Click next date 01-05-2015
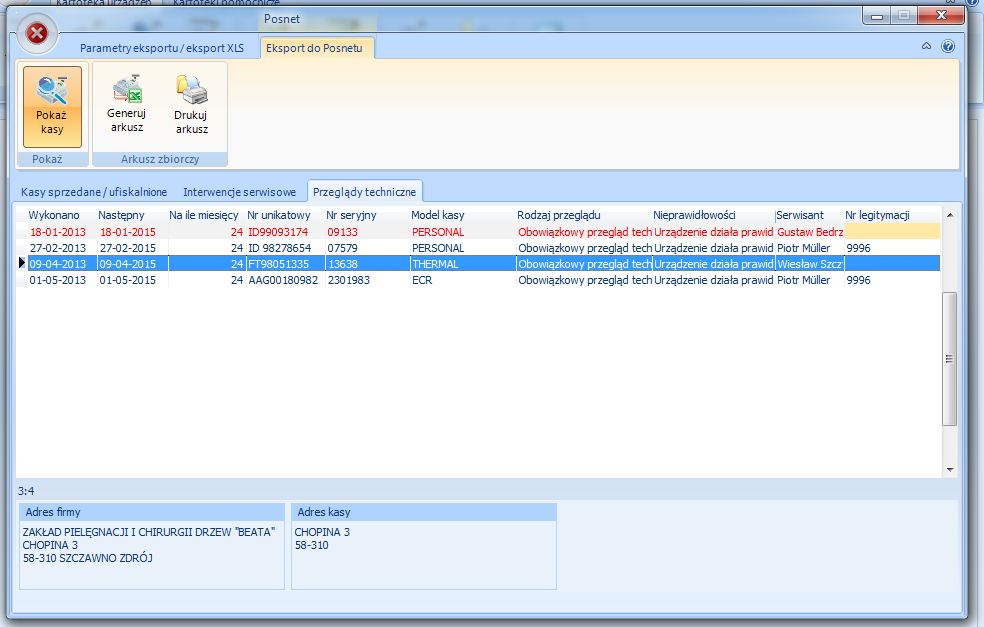 point(127,280)
